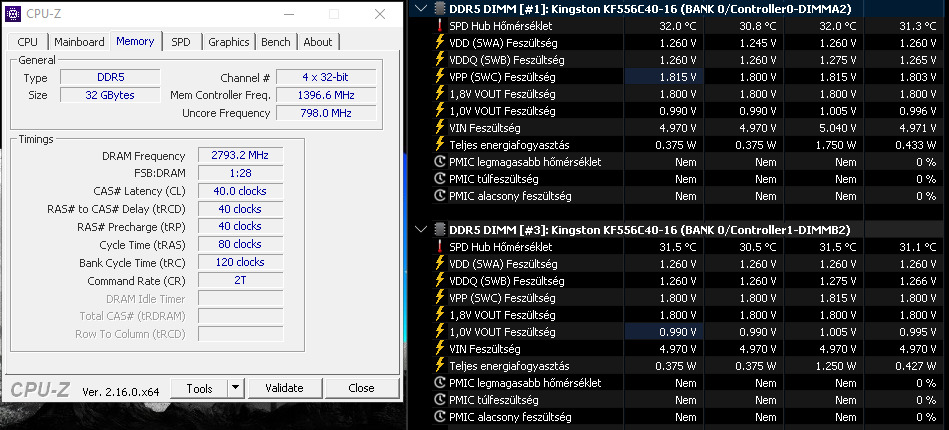Click clock icon of PMIC alacsony feszültség in DIMM #1
Screen dimensions: 949x430
click(440, 196)
